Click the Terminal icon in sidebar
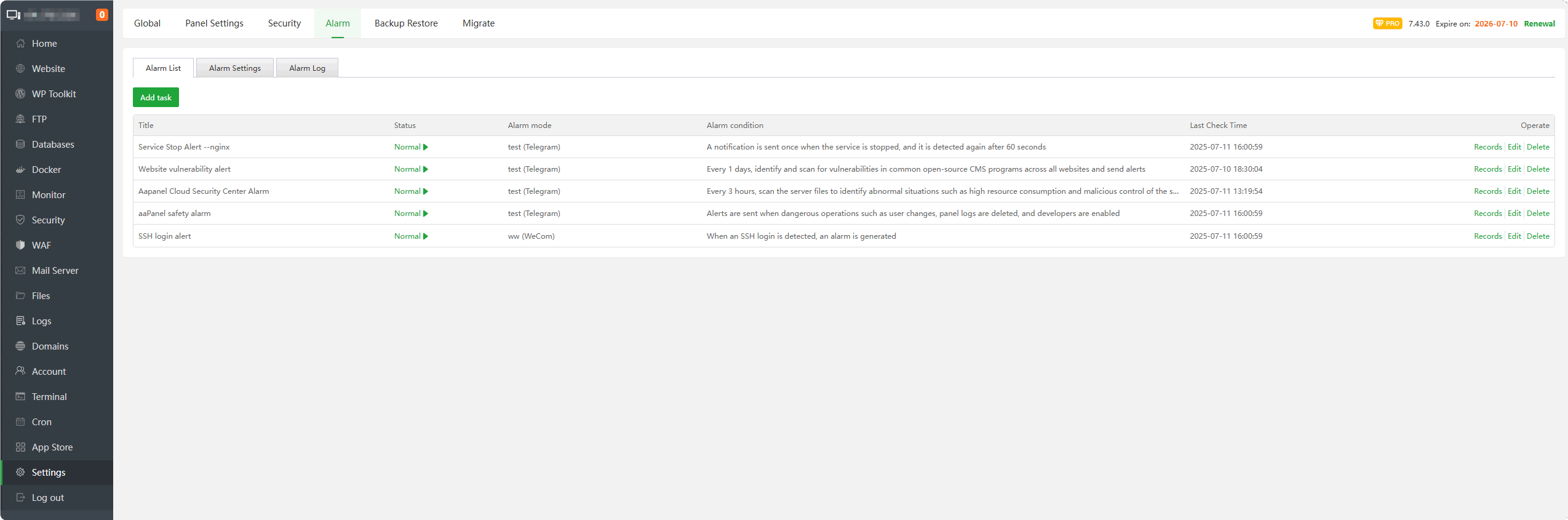This screenshot has height=520, width=1568. (20, 397)
